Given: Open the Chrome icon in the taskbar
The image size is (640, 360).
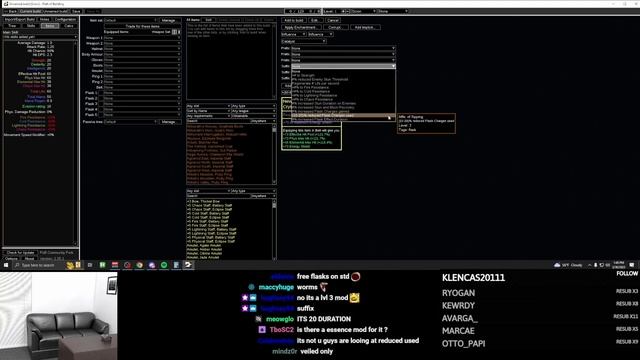Looking at the screenshot, I should [140, 265].
